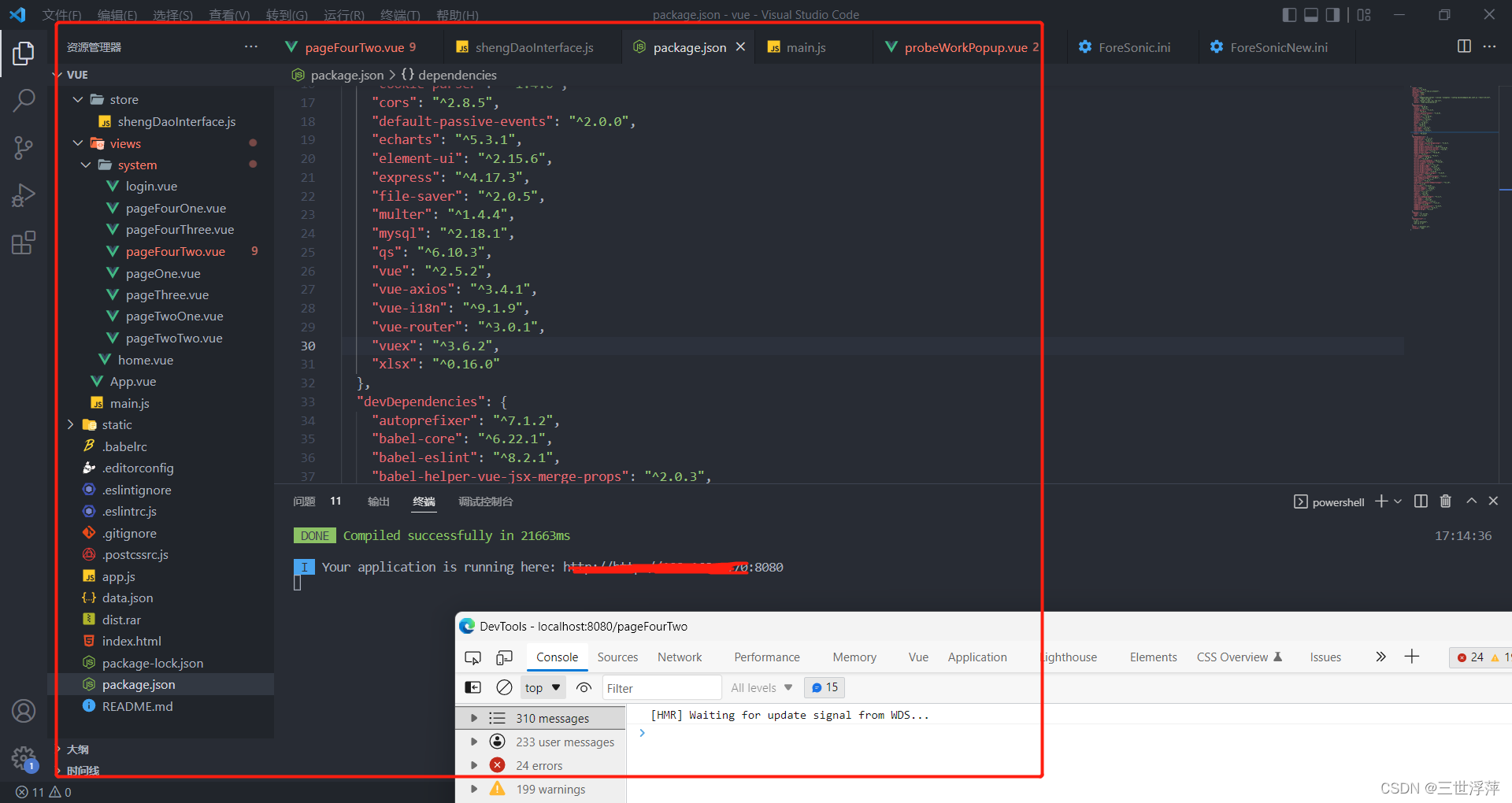The height and width of the screenshot is (803, 1512).
Task: Open the Source Control view
Action: pyautogui.click(x=24, y=147)
